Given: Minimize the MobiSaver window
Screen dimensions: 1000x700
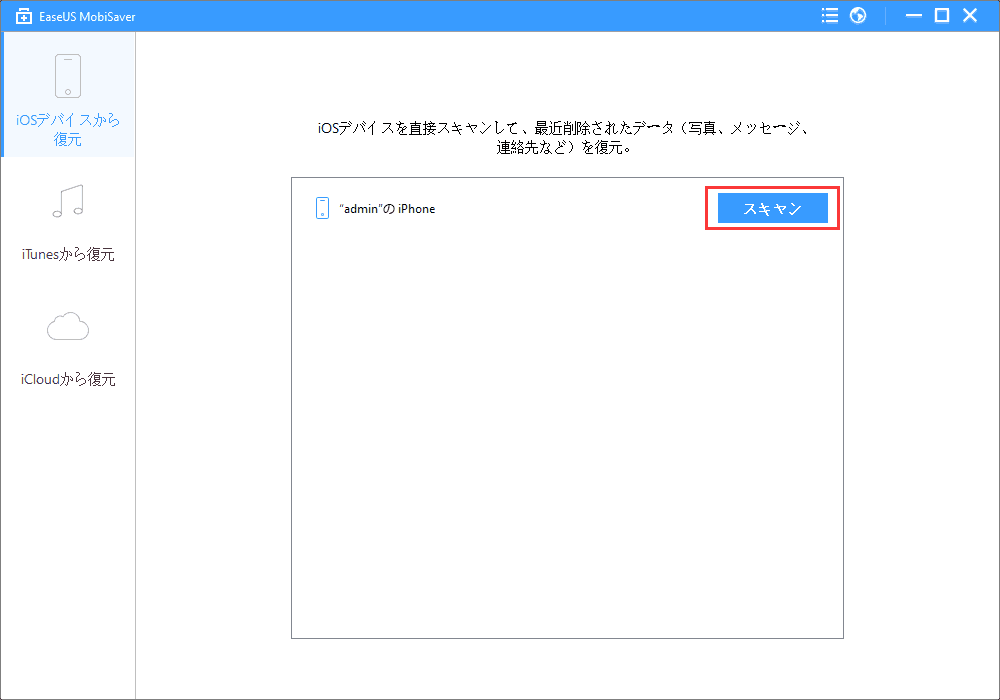Looking at the screenshot, I should (x=914, y=16).
